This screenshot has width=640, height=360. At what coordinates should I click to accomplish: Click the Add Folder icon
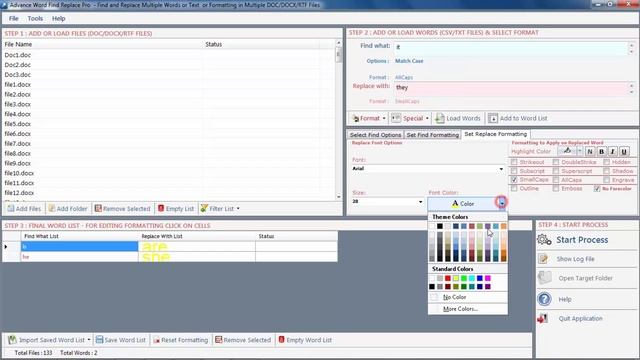click(x=51, y=209)
